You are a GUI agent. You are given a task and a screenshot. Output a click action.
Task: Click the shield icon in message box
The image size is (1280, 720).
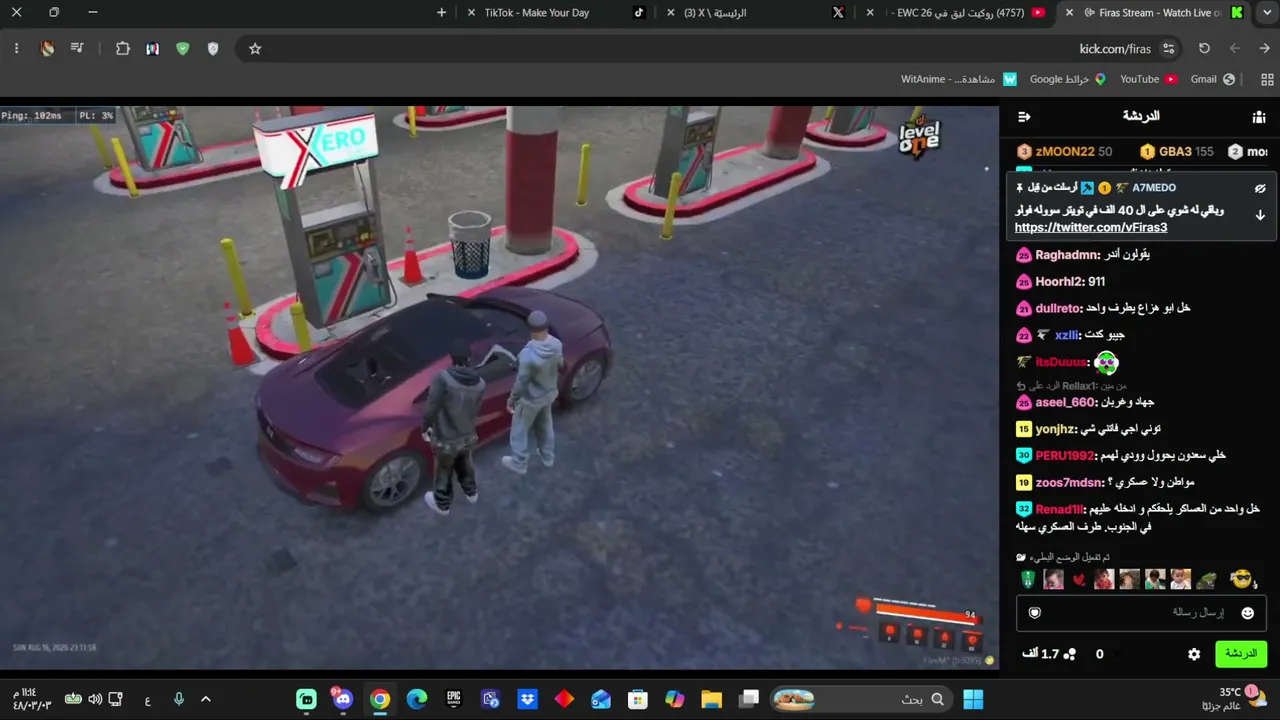(1035, 613)
